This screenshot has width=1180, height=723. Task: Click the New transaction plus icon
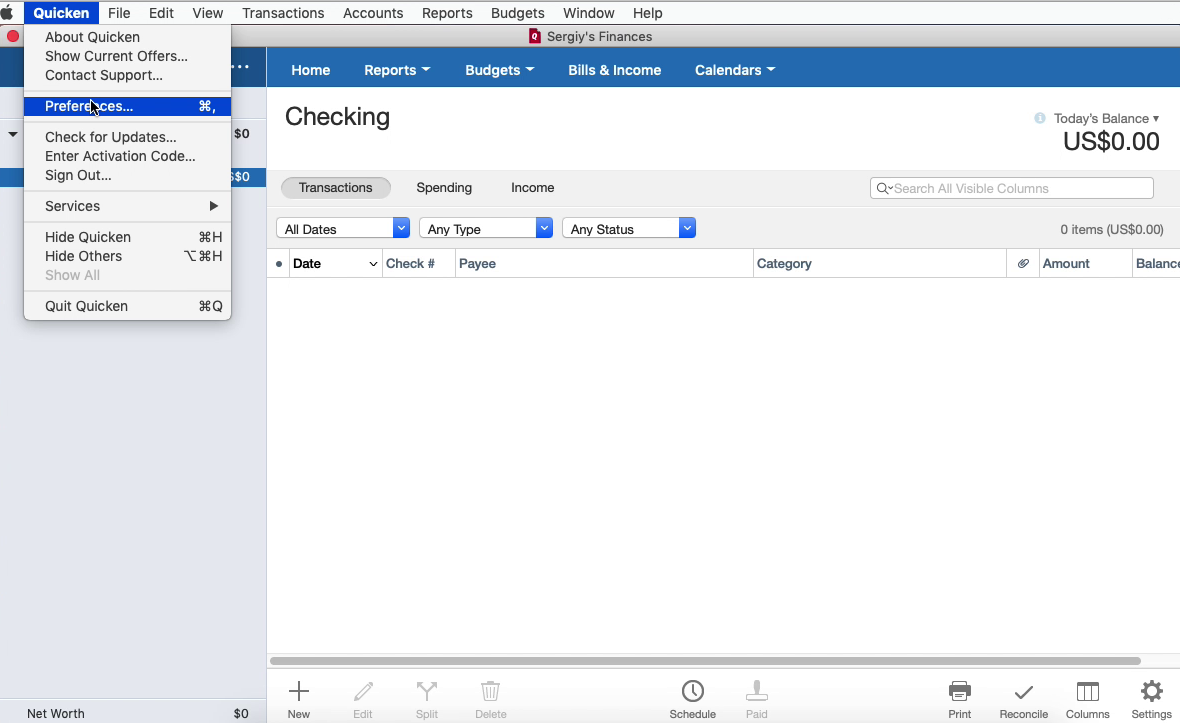click(299, 691)
